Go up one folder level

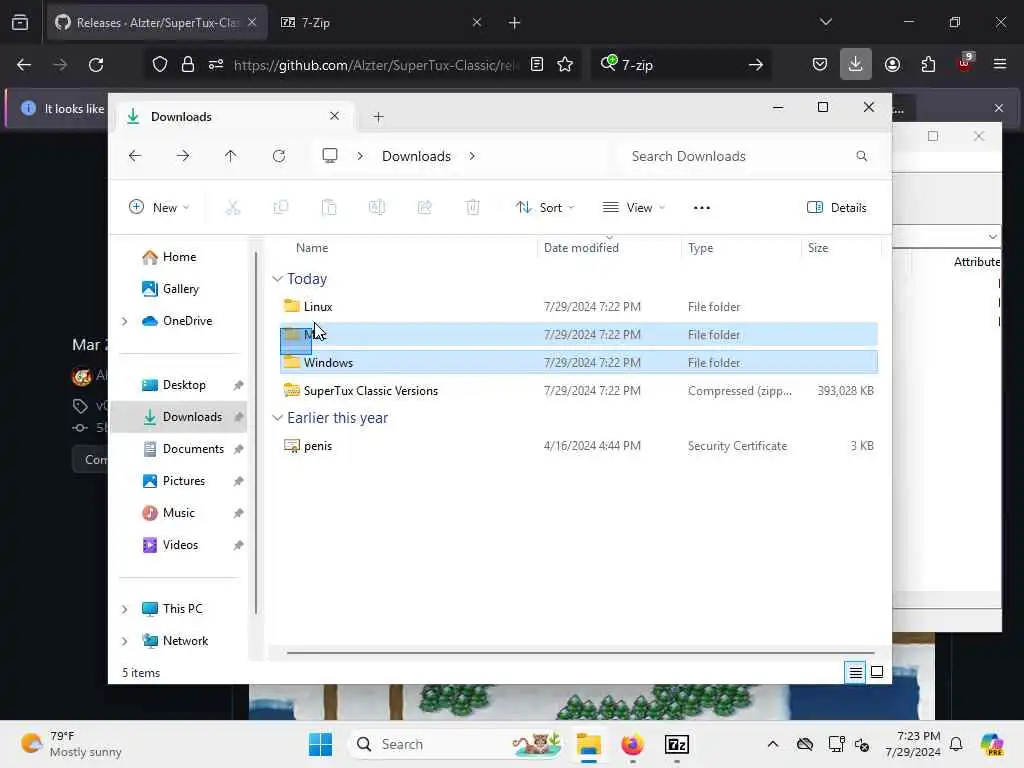point(231,156)
